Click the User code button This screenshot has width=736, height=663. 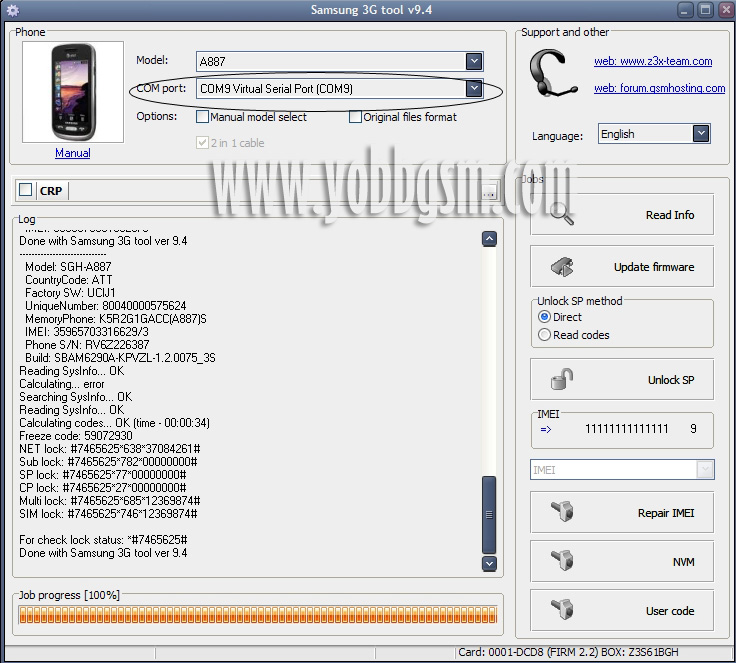(x=622, y=610)
